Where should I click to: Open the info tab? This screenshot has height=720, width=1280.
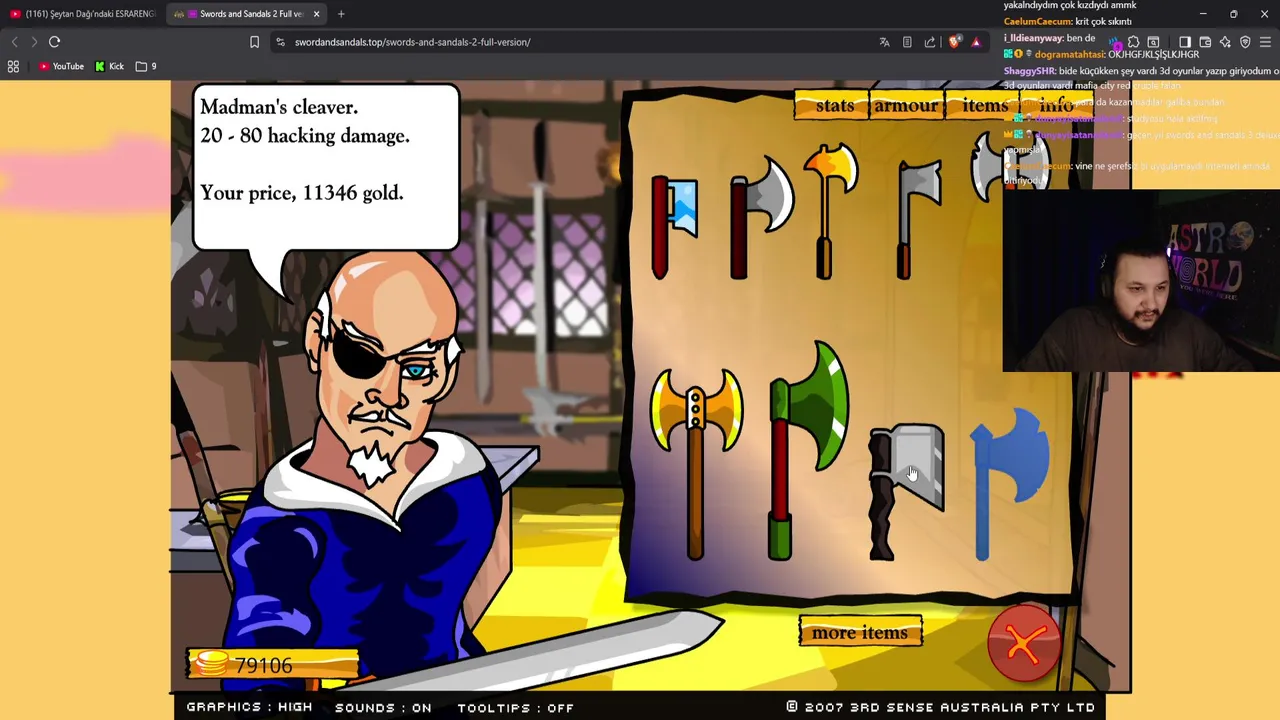pos(1055,105)
